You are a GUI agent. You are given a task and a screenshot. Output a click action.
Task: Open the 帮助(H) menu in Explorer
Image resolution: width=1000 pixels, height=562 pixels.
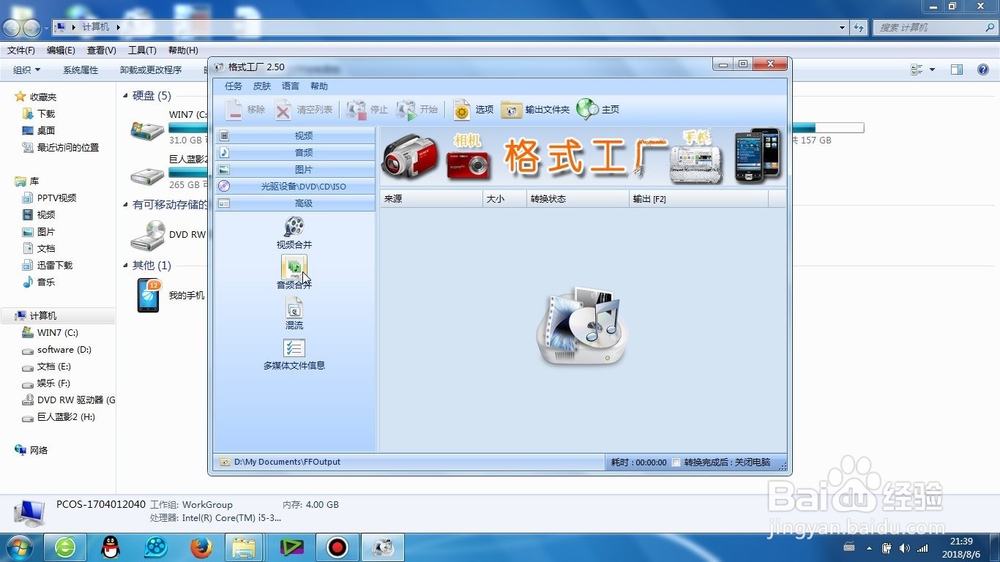pyautogui.click(x=183, y=50)
